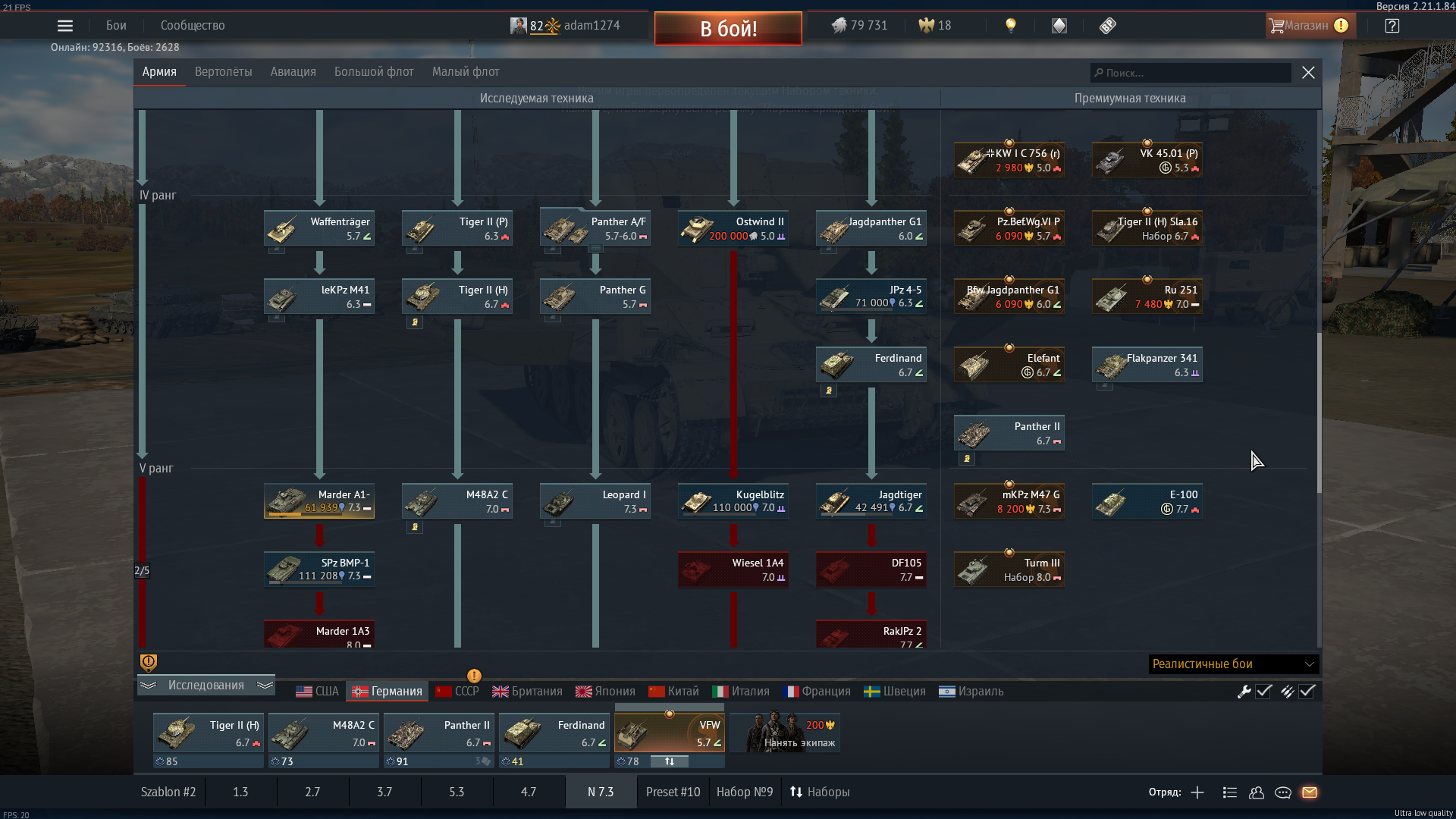Open the Сообщество menu
The width and height of the screenshot is (1456, 819).
(x=193, y=25)
